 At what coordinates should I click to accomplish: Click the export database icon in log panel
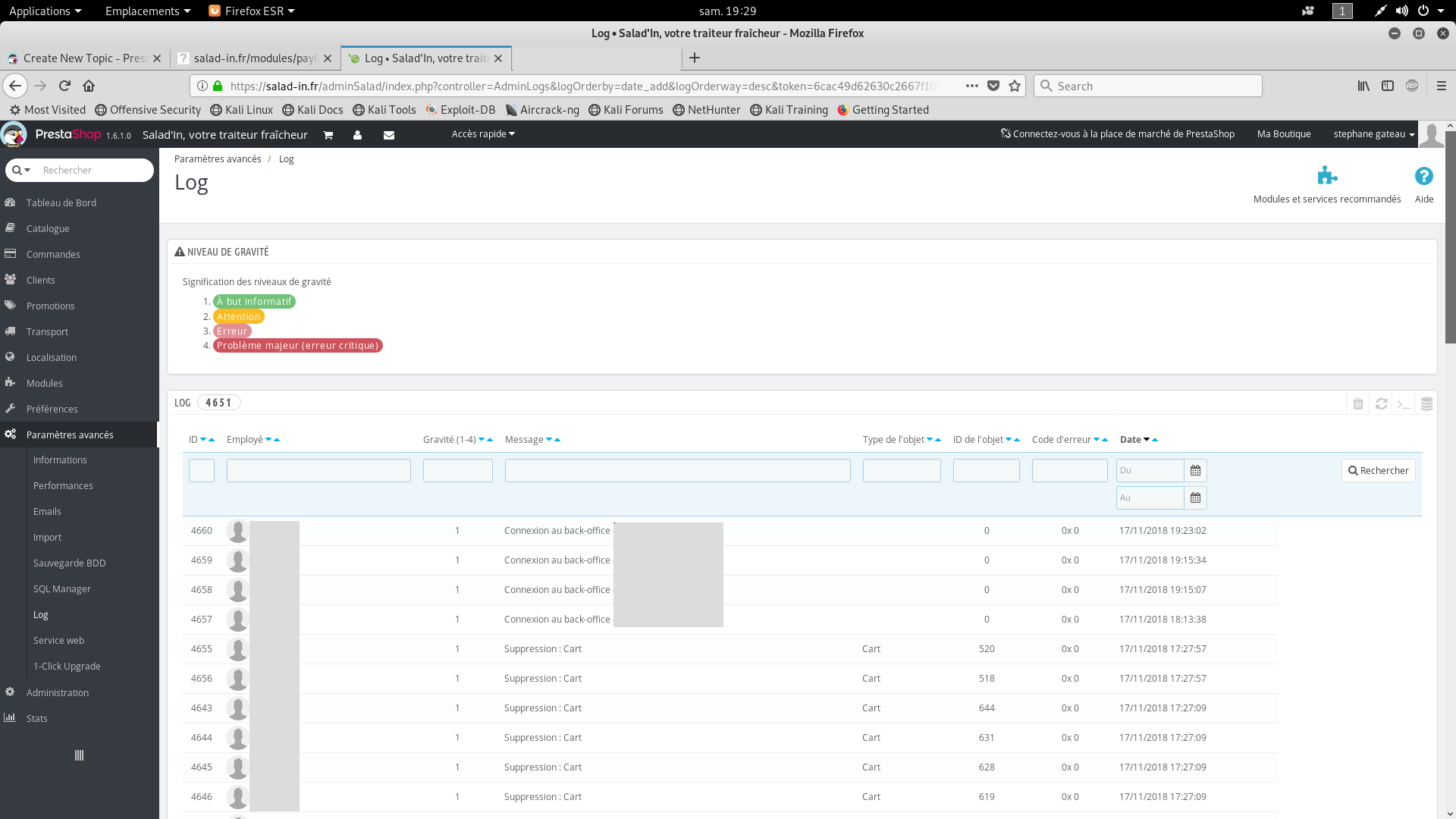click(x=1426, y=403)
